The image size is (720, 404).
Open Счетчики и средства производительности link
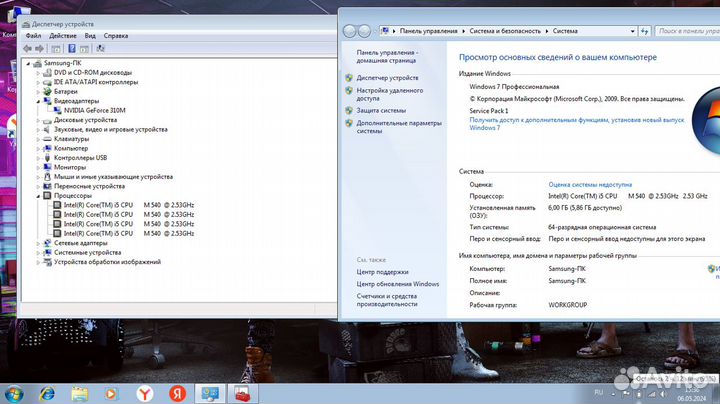[x=387, y=300]
